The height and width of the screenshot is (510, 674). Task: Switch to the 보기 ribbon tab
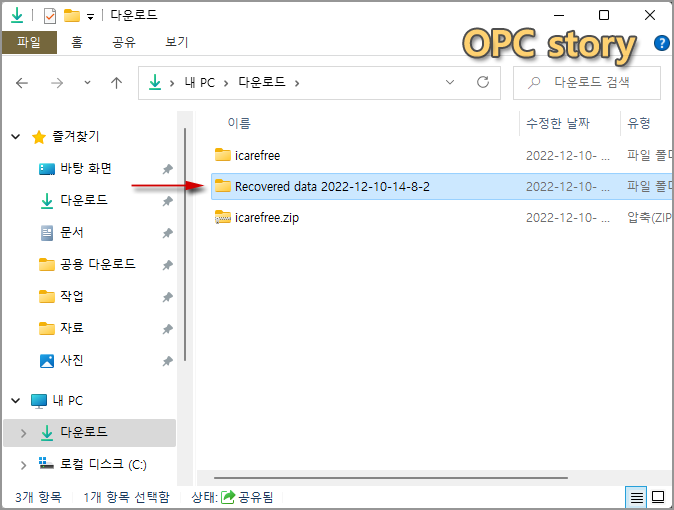pyautogui.click(x=177, y=42)
